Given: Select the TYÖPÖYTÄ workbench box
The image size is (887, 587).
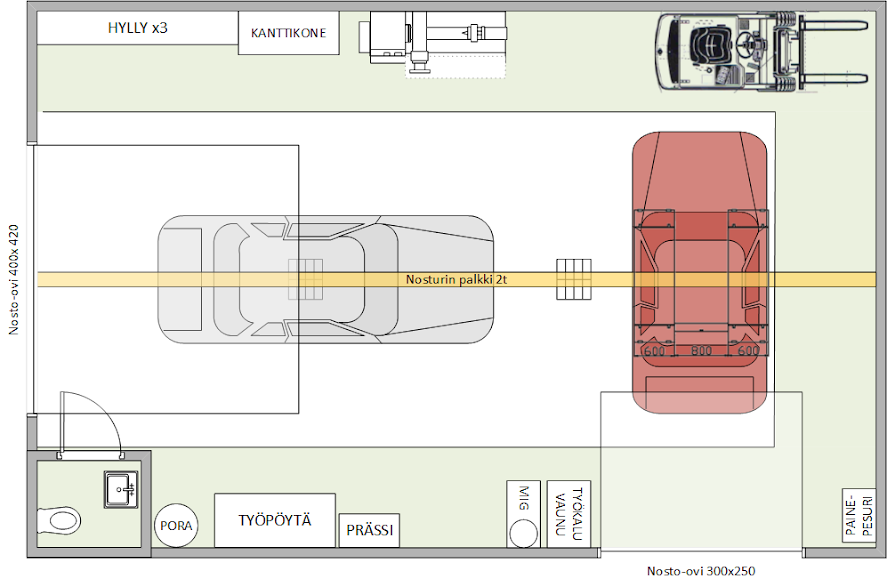Looking at the screenshot, I should (275, 520).
